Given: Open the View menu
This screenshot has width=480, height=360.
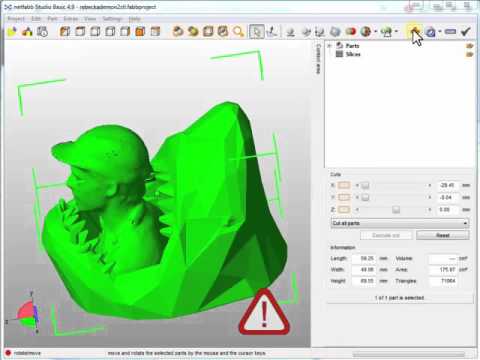Looking at the screenshot, I should [90, 19].
